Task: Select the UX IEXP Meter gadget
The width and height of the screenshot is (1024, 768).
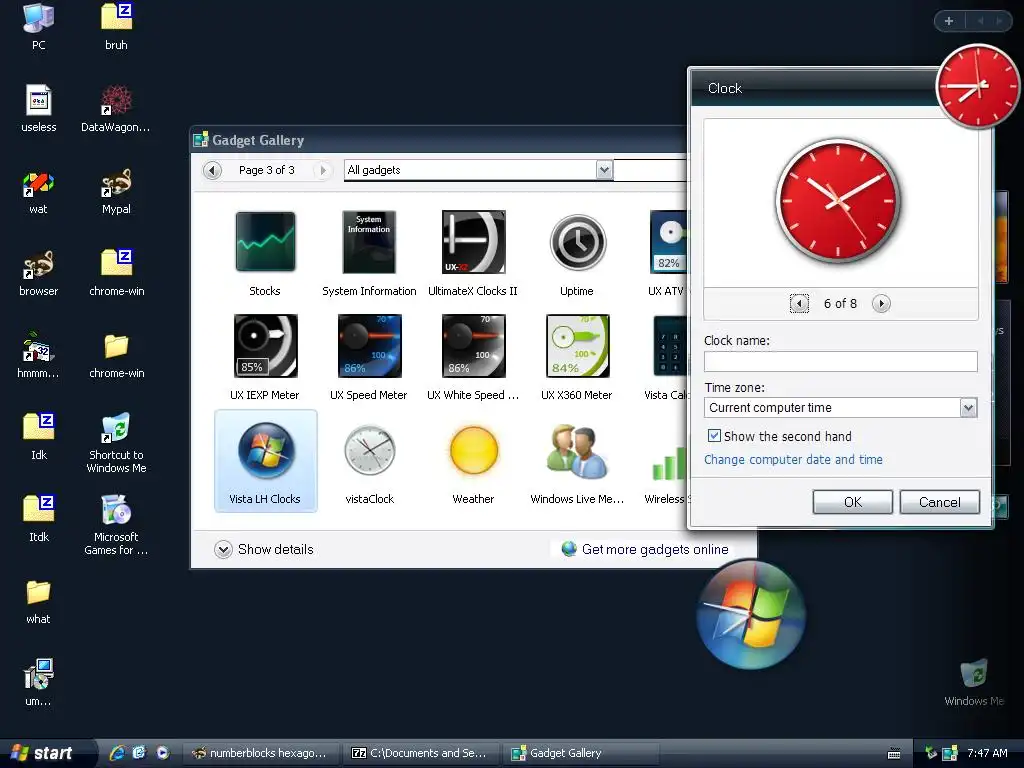Action: point(265,346)
